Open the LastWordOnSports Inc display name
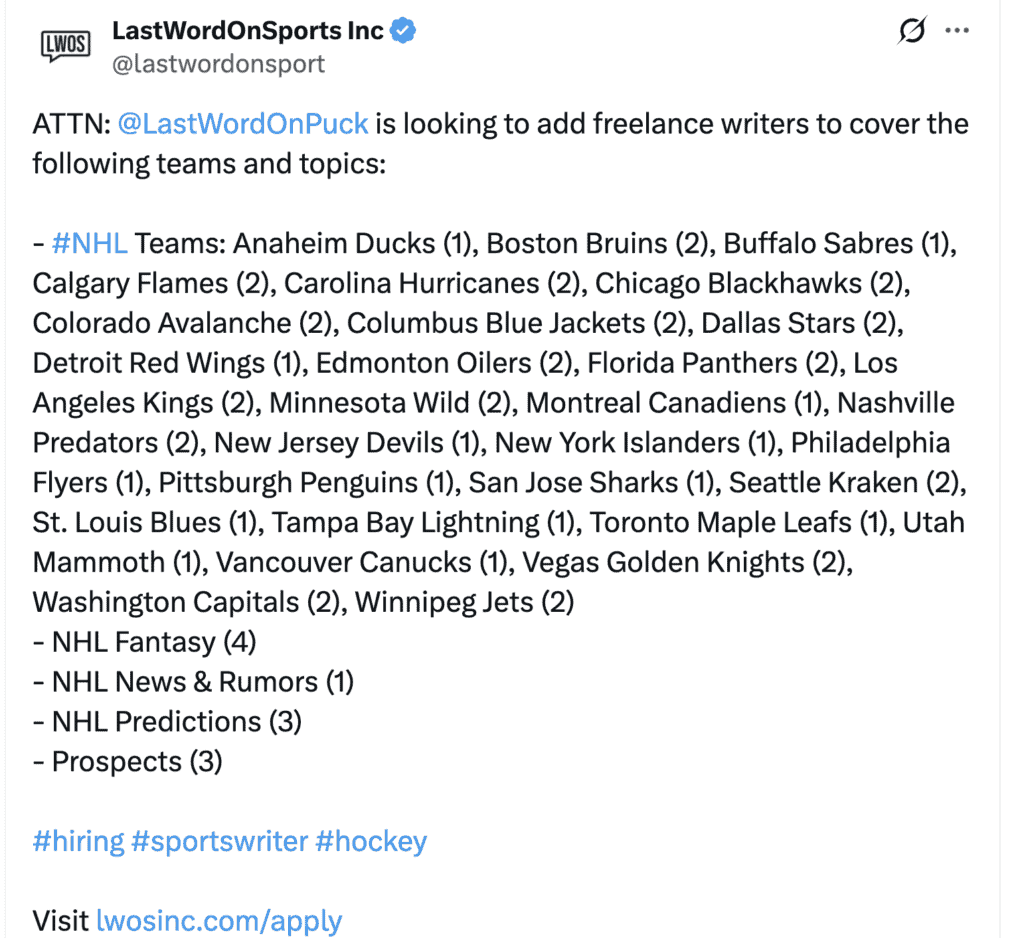 248,31
